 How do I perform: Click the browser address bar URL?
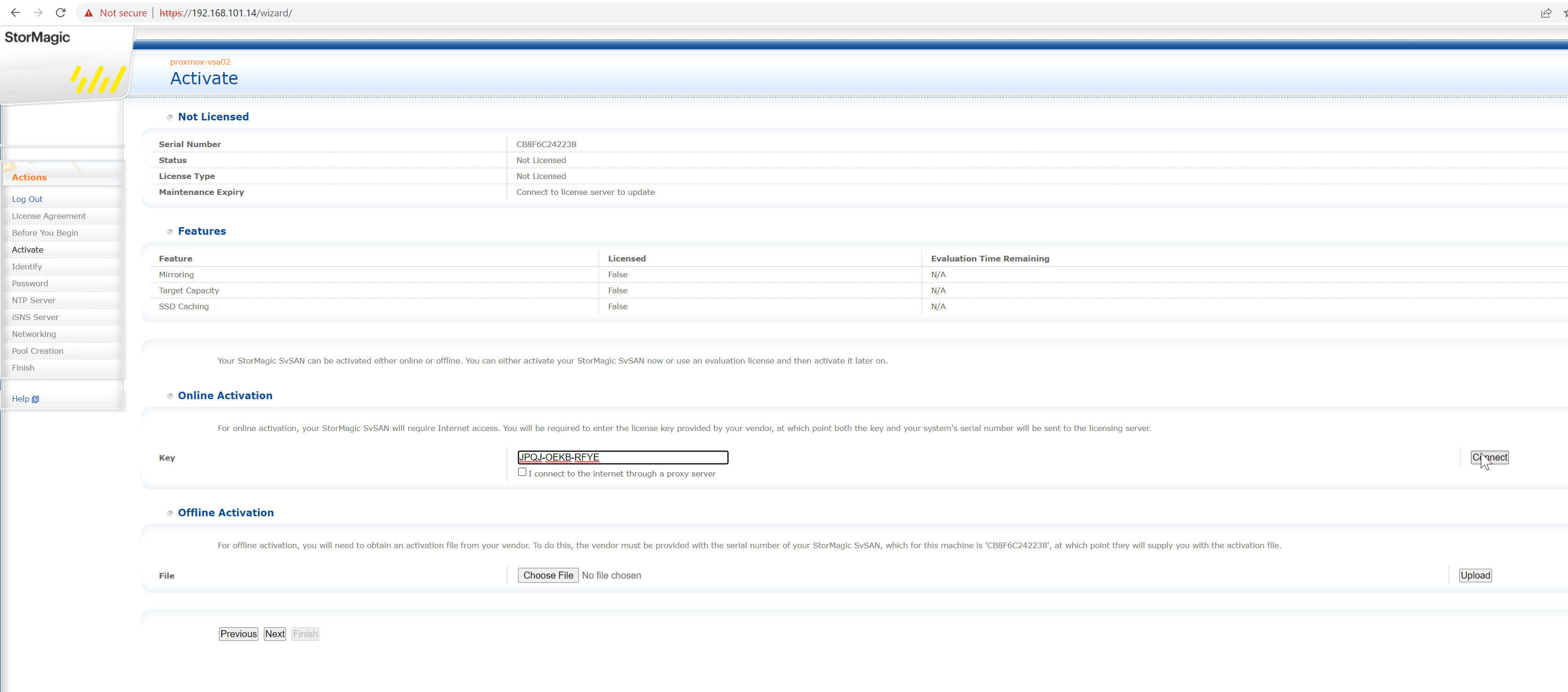click(x=226, y=13)
